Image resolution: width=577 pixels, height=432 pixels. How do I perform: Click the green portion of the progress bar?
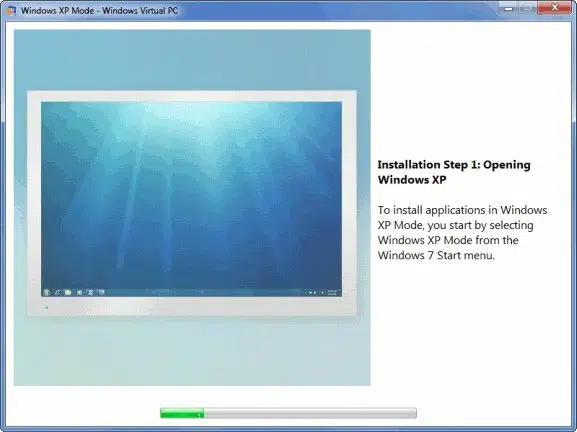pos(182,413)
